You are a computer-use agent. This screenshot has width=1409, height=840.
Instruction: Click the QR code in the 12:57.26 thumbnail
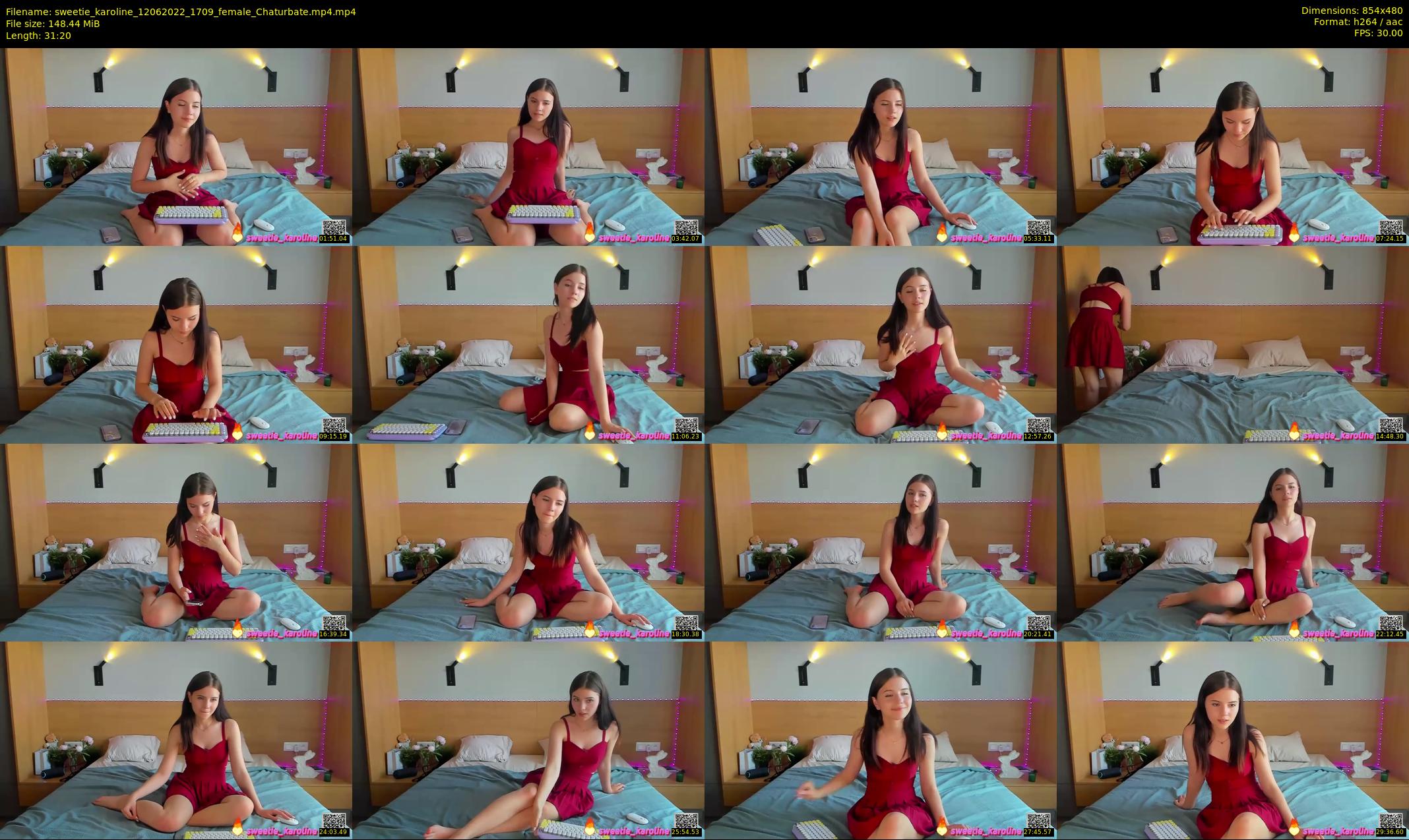coord(1038,425)
